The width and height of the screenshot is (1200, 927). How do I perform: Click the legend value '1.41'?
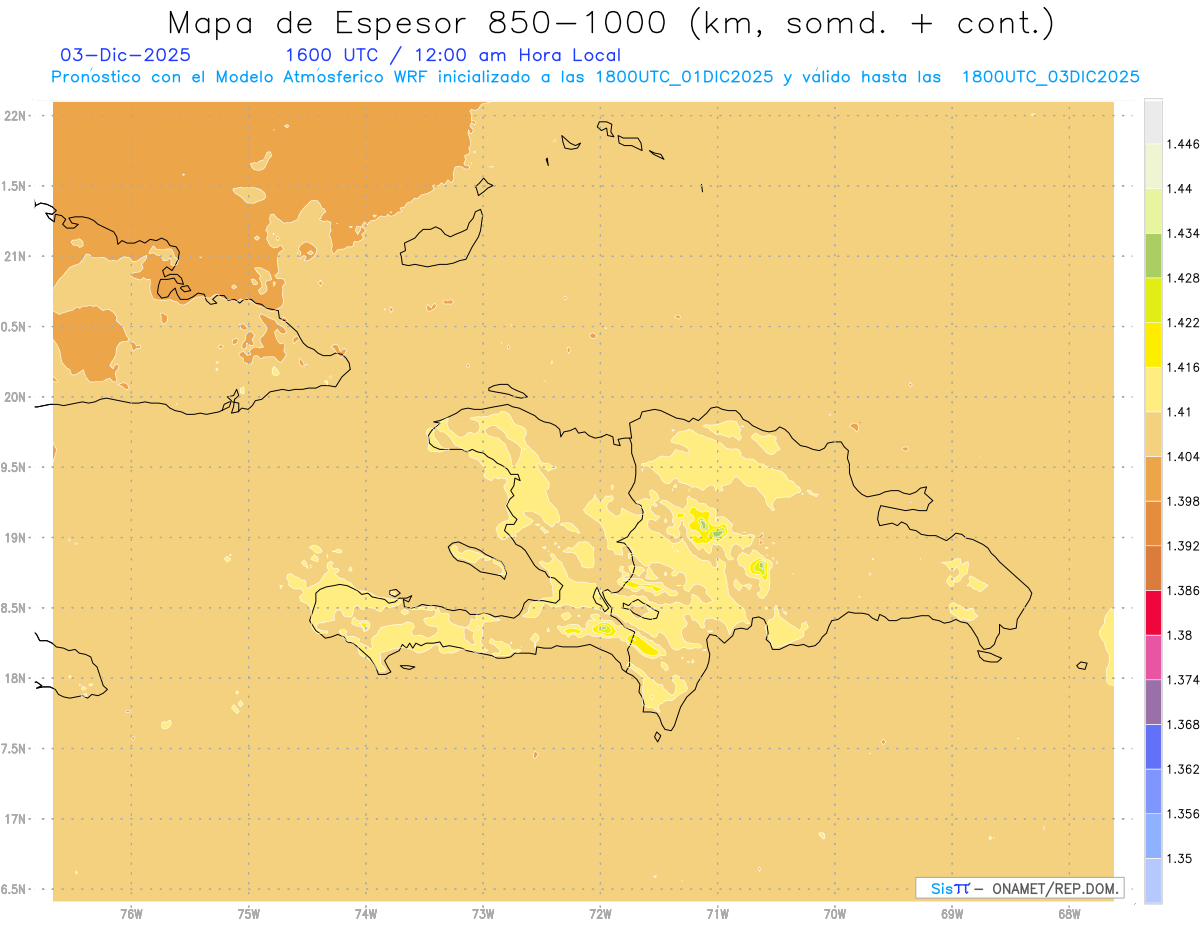click(1179, 412)
